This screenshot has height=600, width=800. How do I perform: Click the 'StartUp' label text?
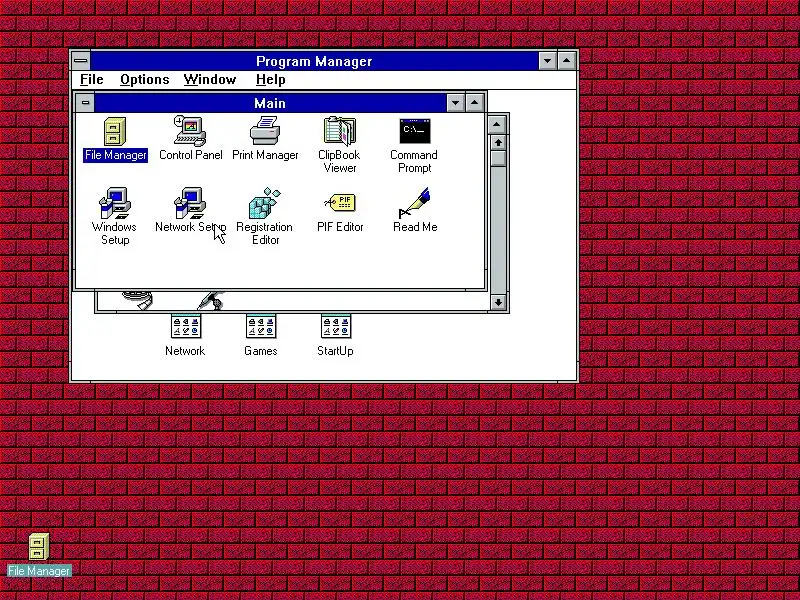[335, 351]
